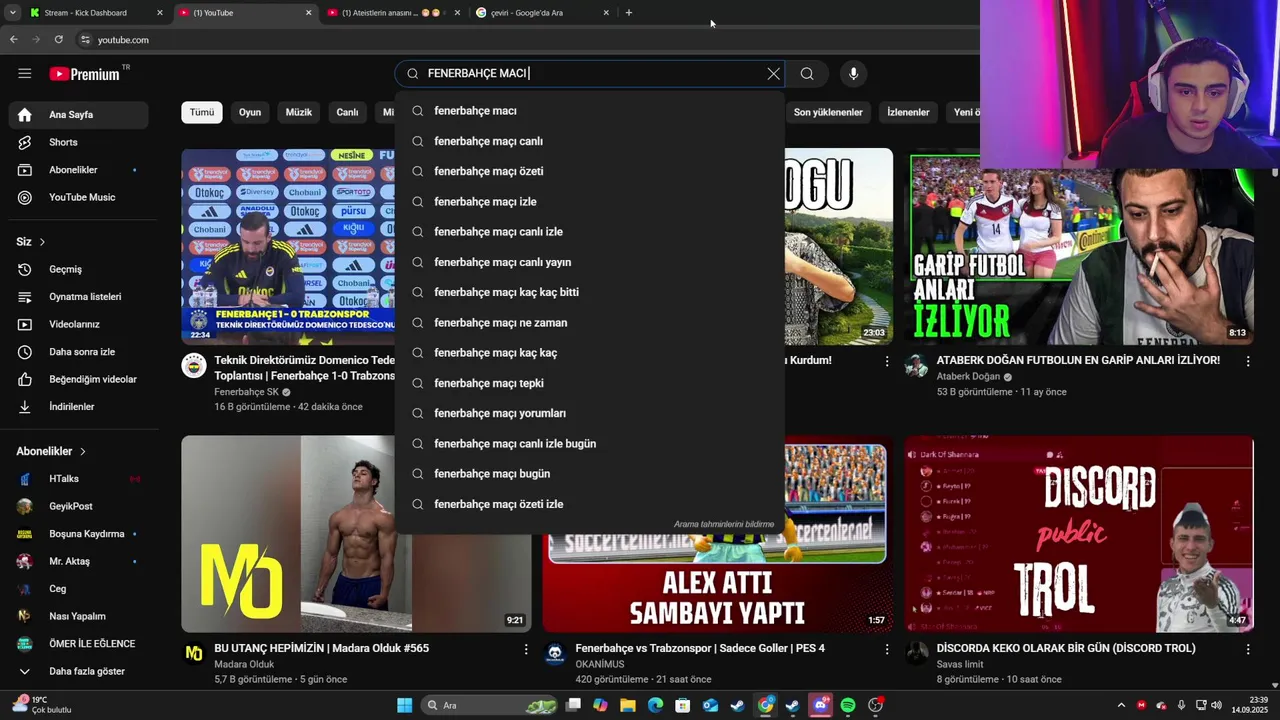This screenshot has height=720, width=1280.
Task: Open options menu for Madara Olduk video
Action: [526, 649]
